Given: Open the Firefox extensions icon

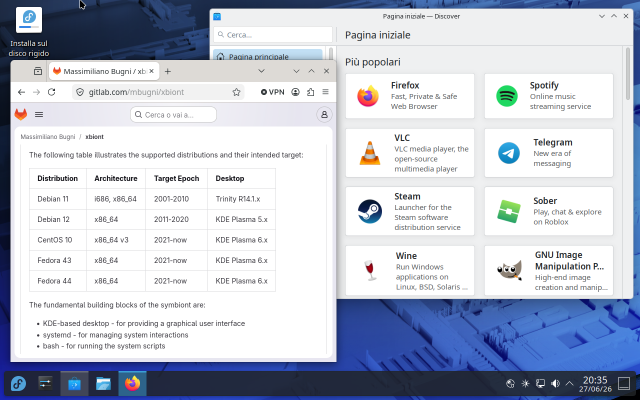Looking at the screenshot, I should 310,92.
